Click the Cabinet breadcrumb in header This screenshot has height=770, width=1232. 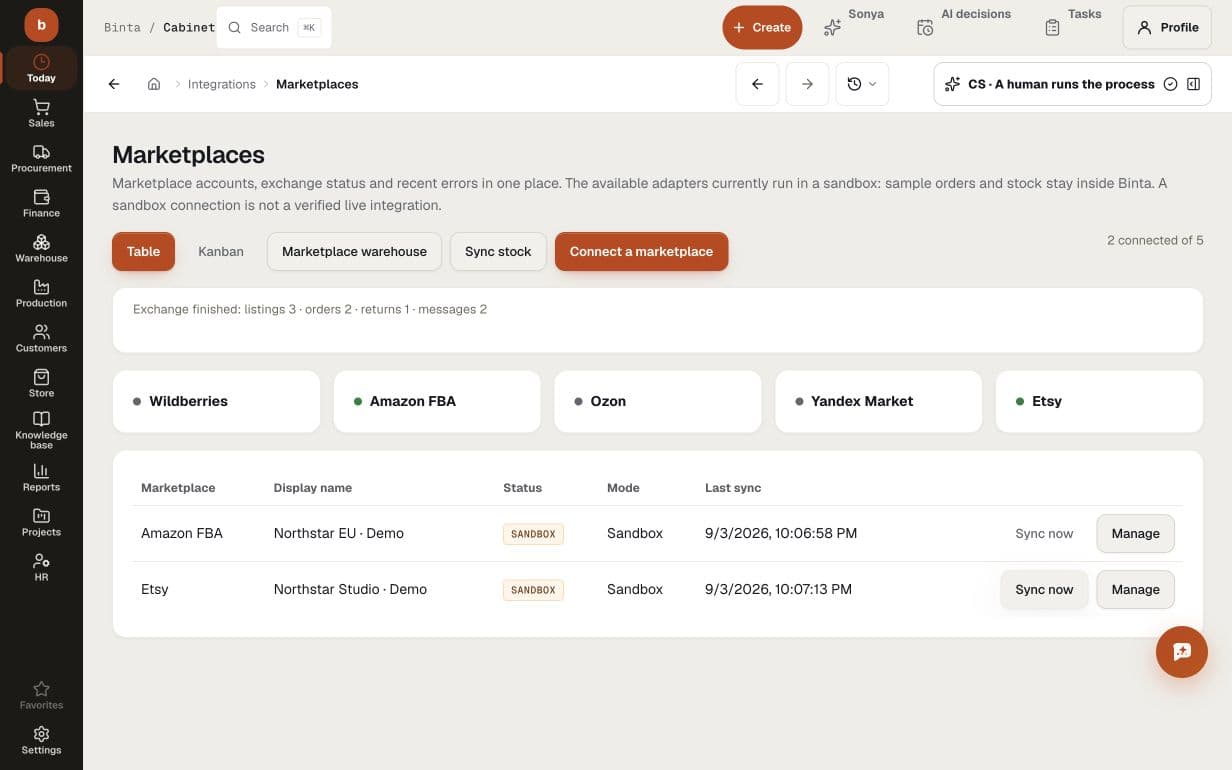[189, 27]
